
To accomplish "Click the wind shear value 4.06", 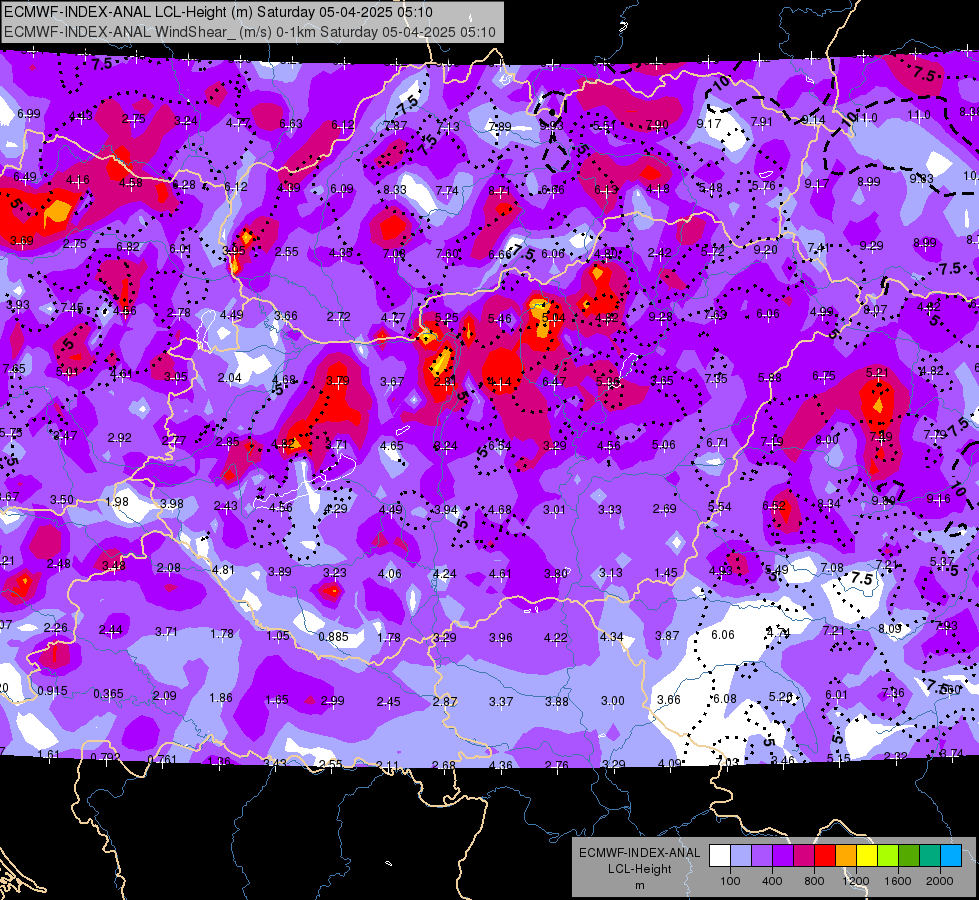I will 390,573.
